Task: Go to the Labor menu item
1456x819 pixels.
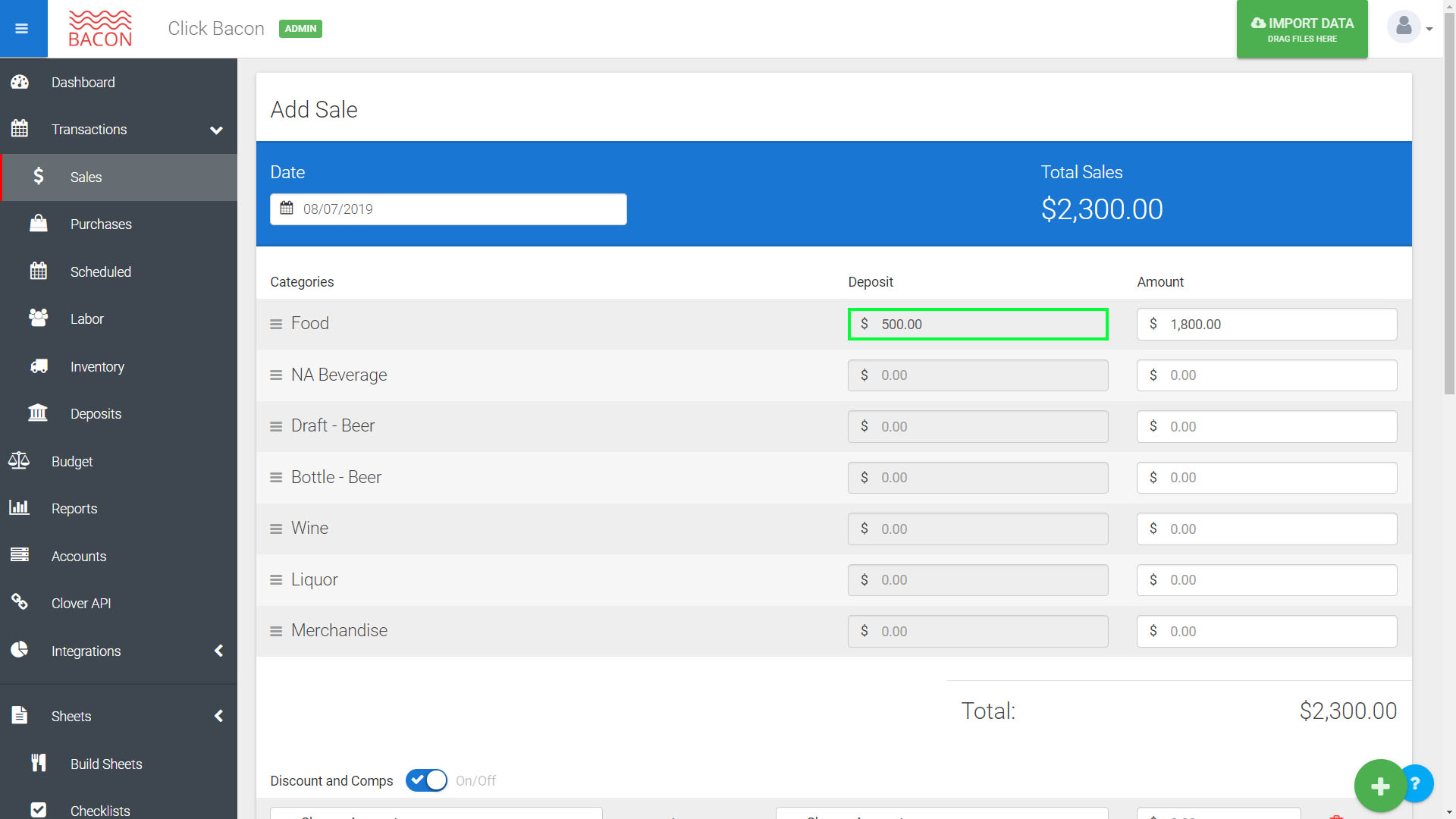Action: (87, 318)
